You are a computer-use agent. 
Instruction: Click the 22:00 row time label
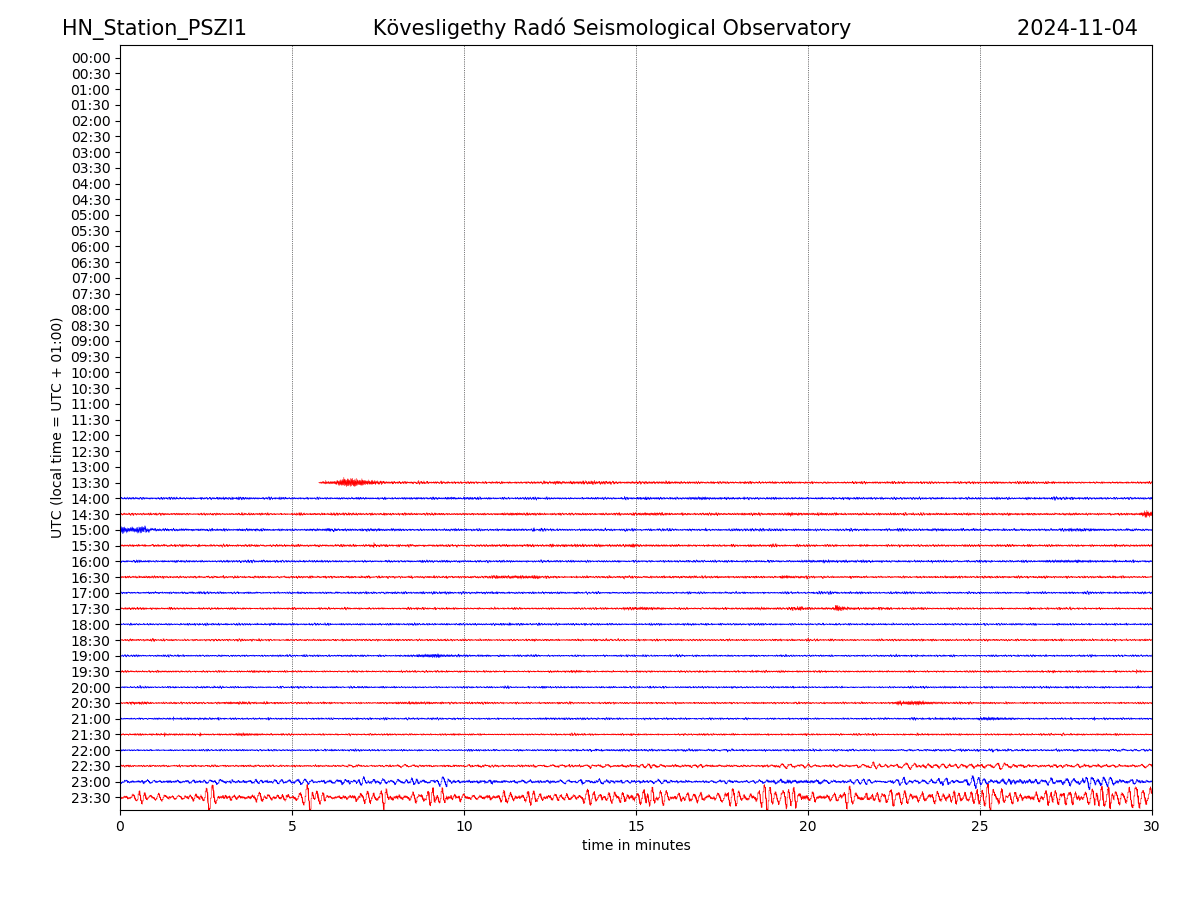(90, 751)
